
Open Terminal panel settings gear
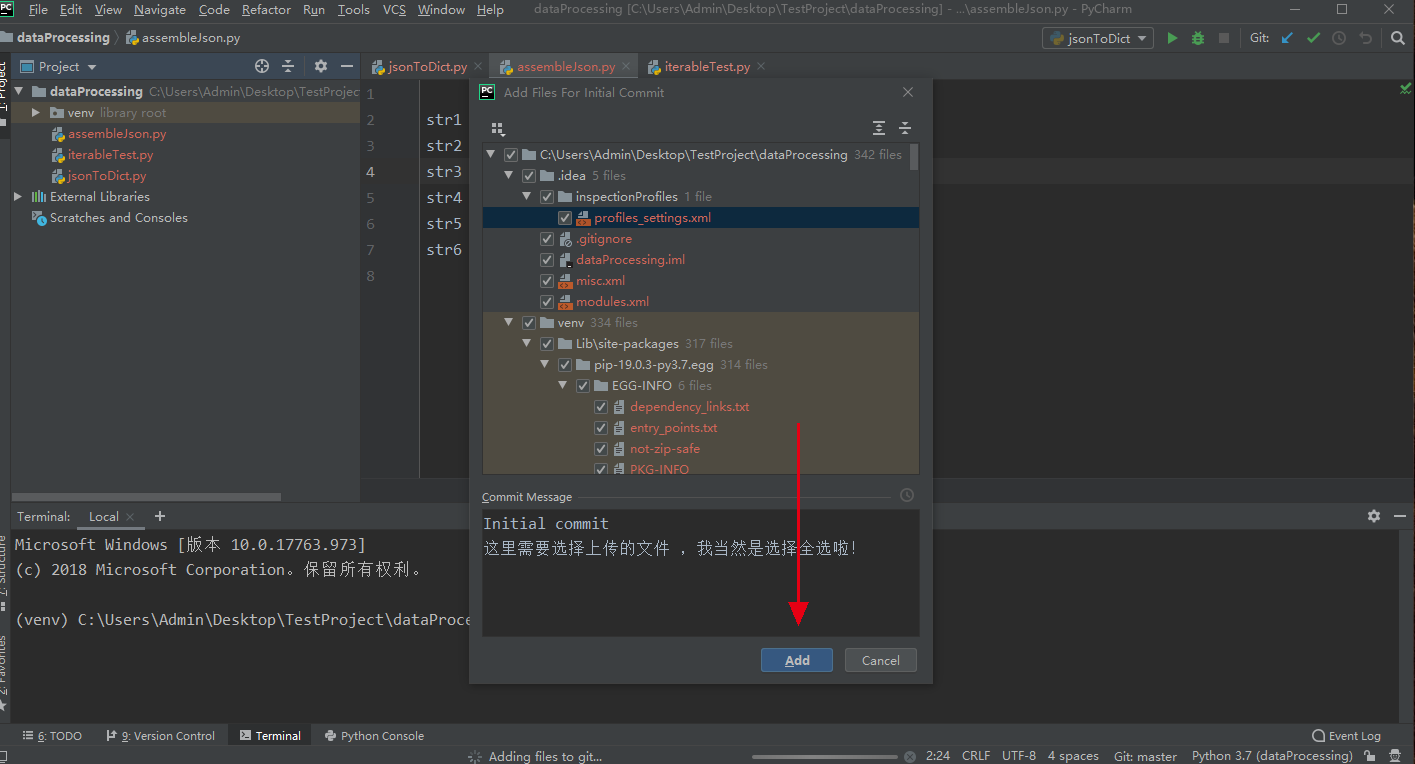pyautogui.click(x=1374, y=516)
